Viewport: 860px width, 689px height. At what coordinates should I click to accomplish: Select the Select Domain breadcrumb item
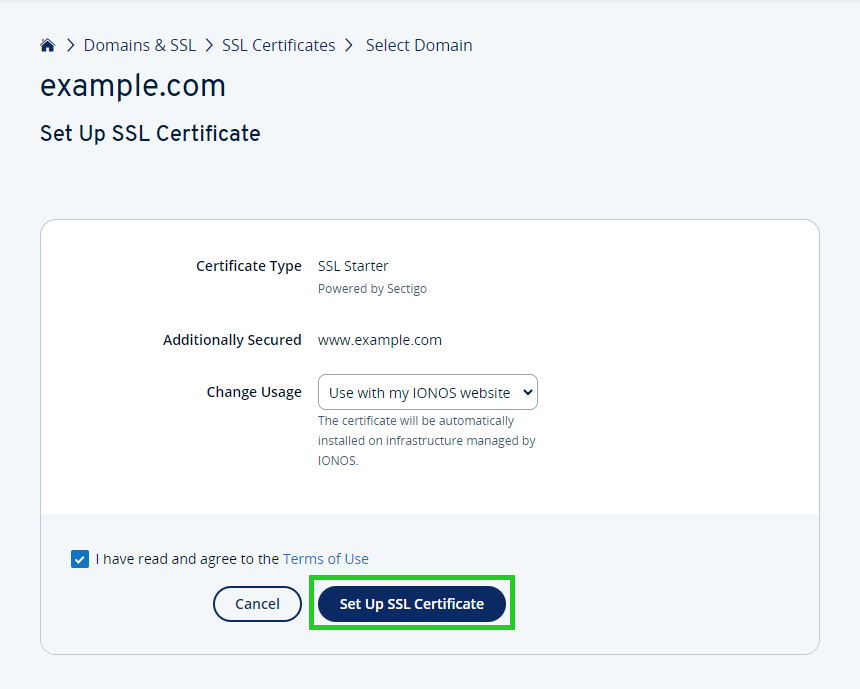(x=419, y=45)
